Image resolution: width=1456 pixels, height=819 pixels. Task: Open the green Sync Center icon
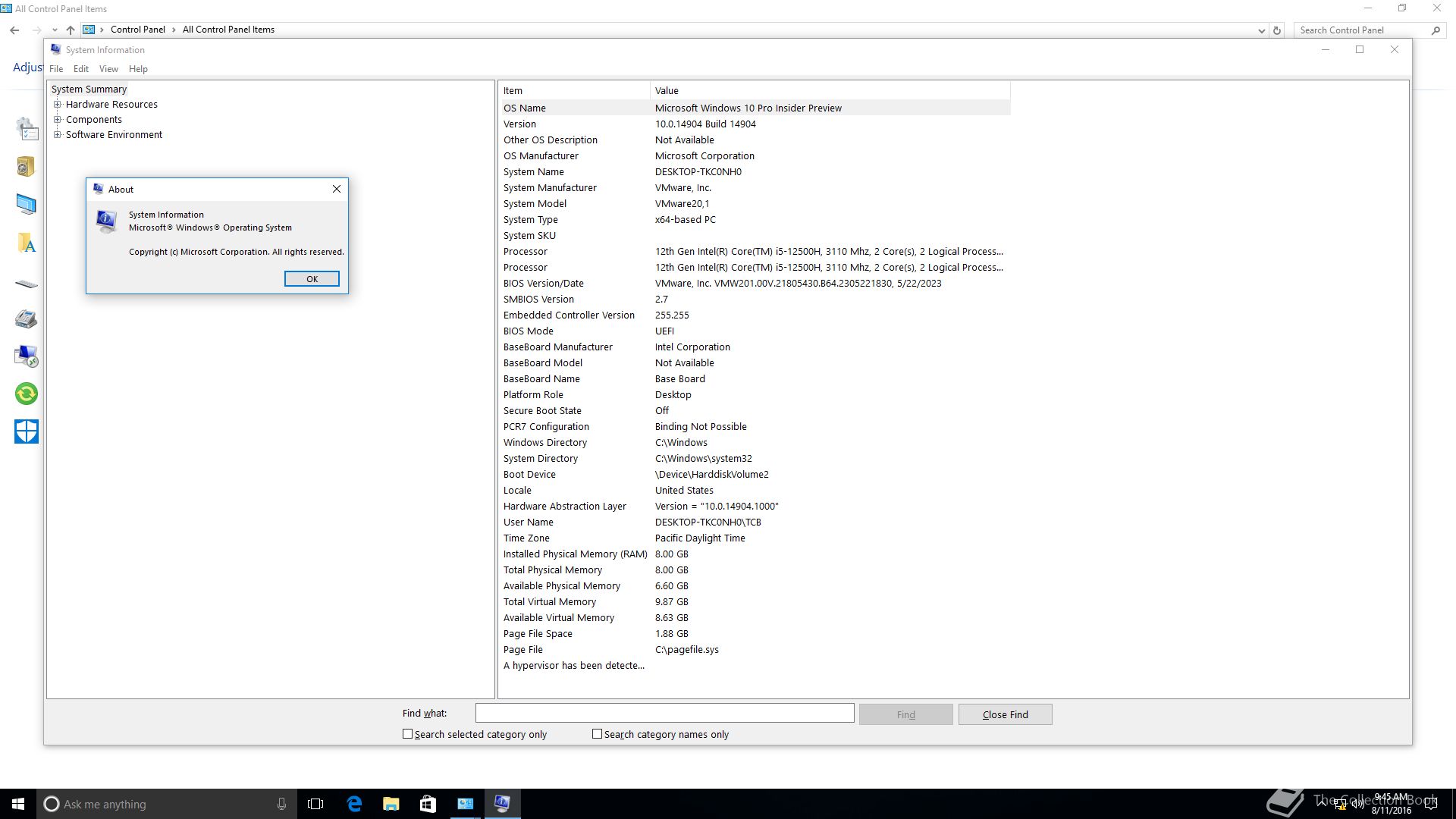26,394
